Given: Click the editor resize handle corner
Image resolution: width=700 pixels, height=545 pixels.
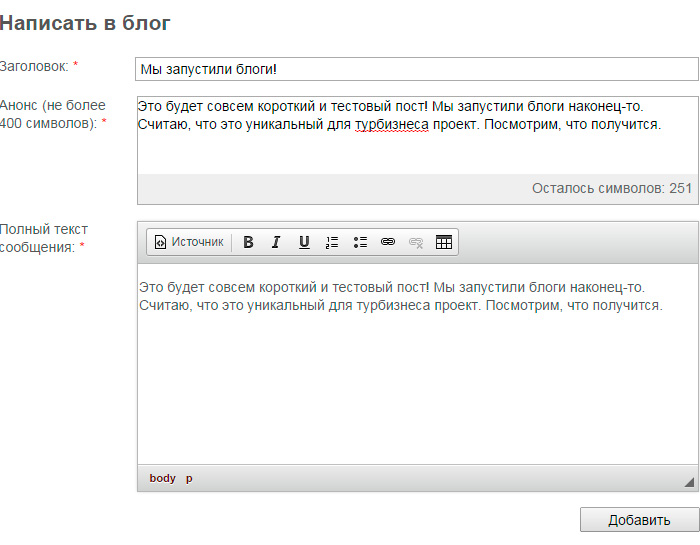Looking at the screenshot, I should pos(689,482).
